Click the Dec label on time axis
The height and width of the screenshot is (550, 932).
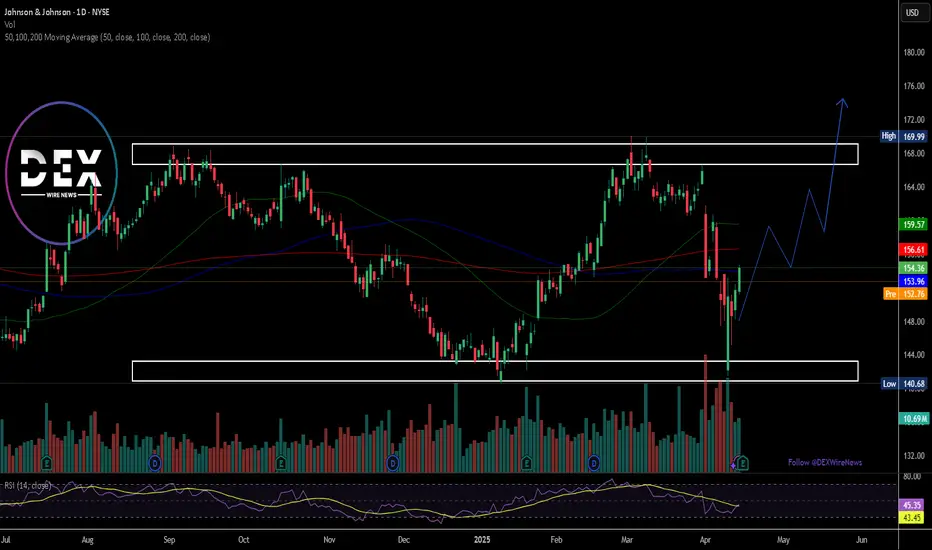404,540
